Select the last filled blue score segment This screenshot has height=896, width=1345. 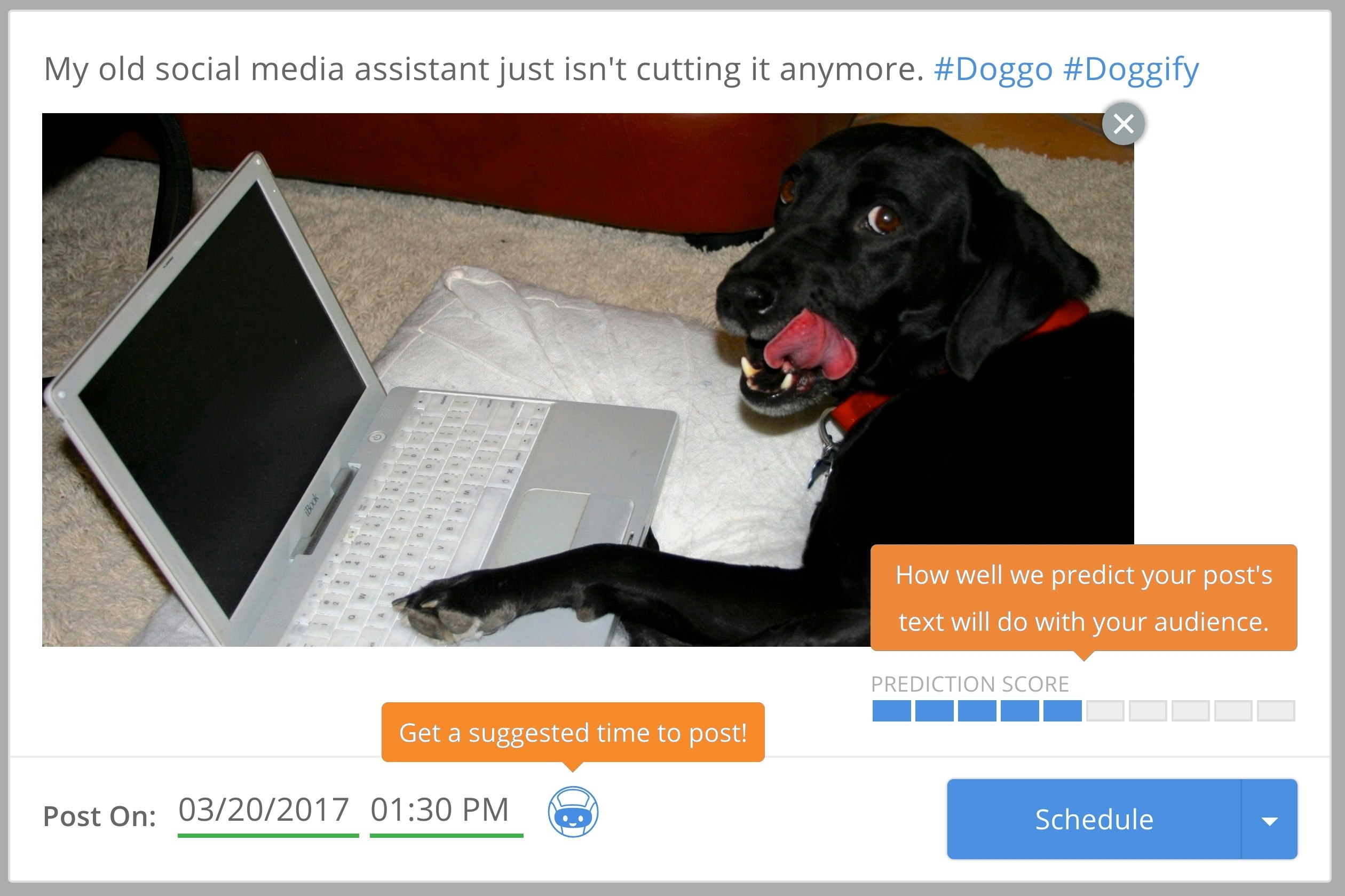point(1062,711)
